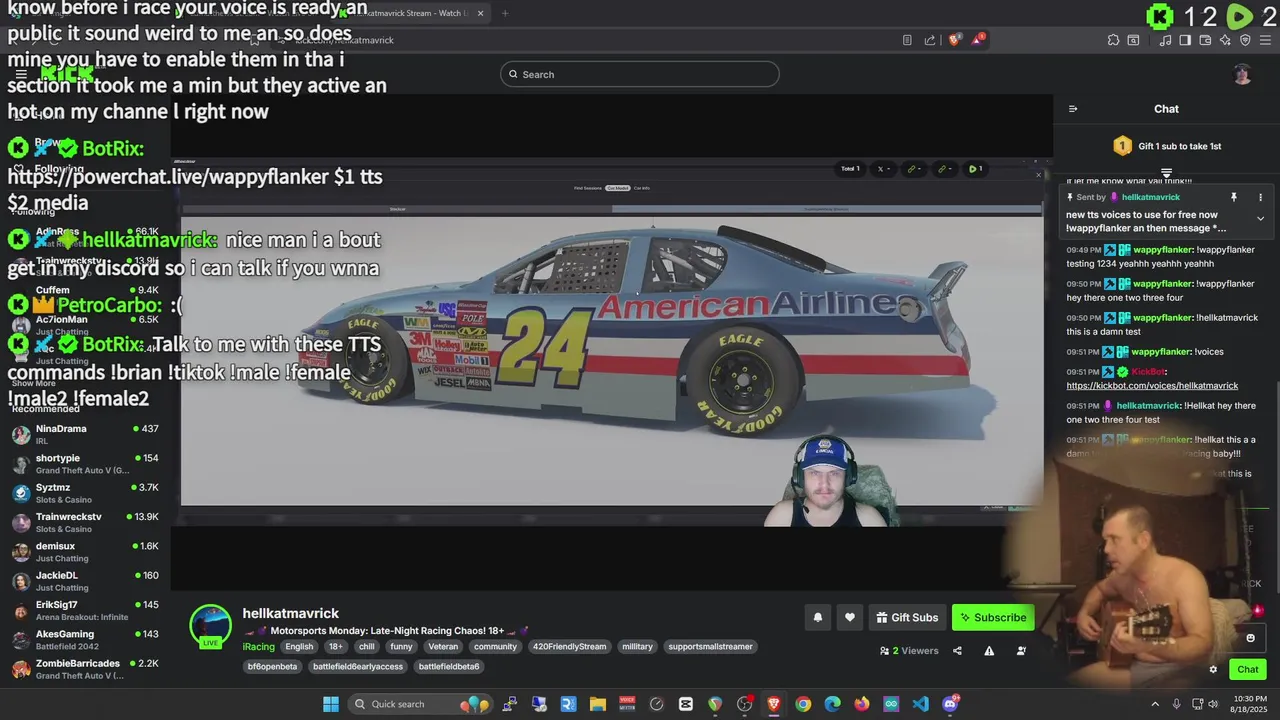Viewport: 1280px width, 720px height.
Task: Click the green Subscribe button
Action: pyautogui.click(x=993, y=617)
